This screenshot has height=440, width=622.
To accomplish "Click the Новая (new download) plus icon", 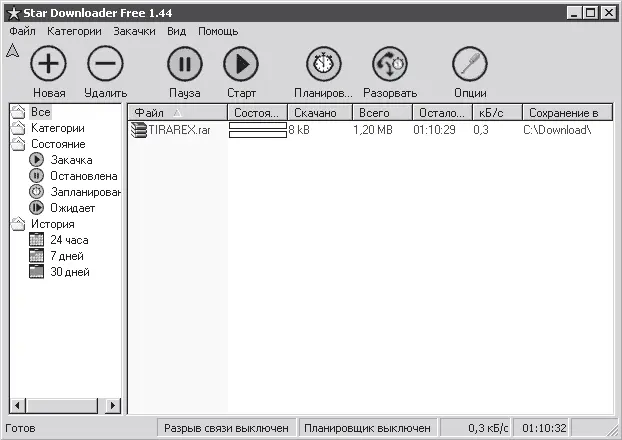I will point(48,66).
